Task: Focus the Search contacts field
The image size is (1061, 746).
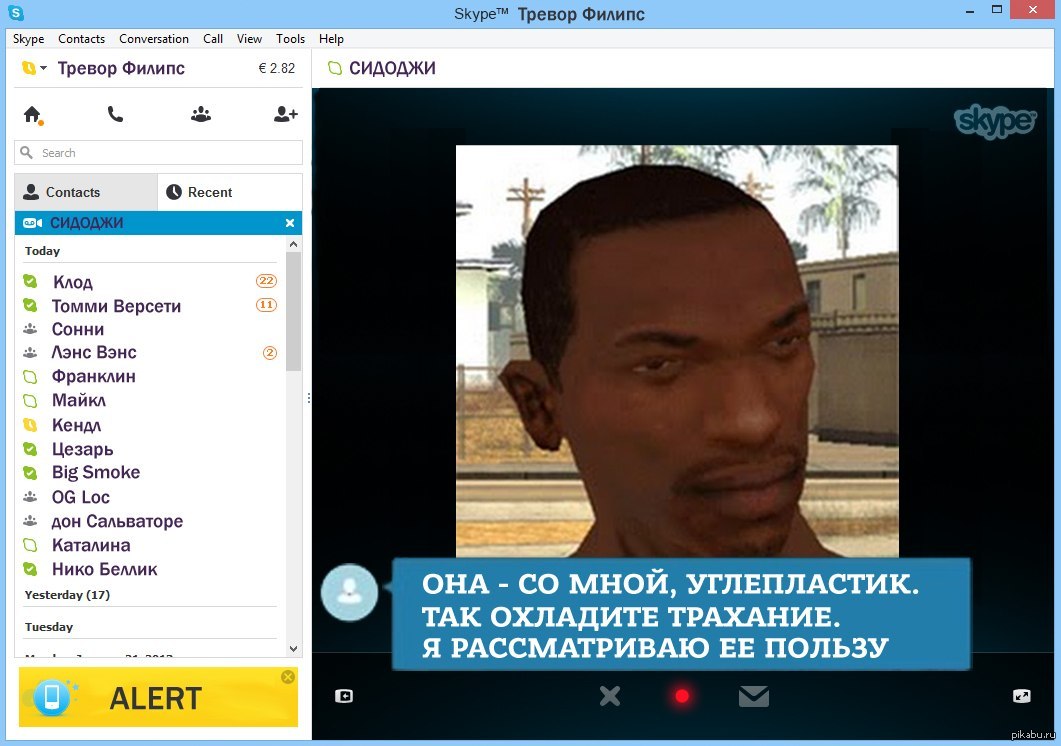Action: (158, 153)
